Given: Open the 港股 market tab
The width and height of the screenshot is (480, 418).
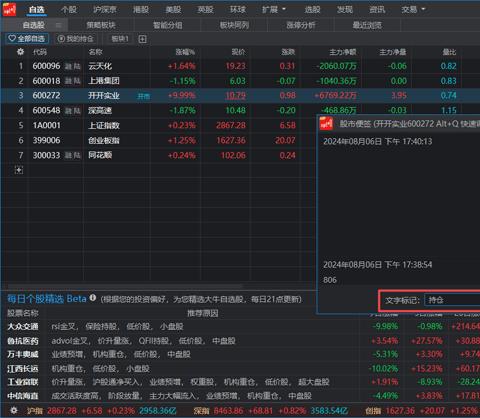Looking at the screenshot, I should (x=141, y=10).
